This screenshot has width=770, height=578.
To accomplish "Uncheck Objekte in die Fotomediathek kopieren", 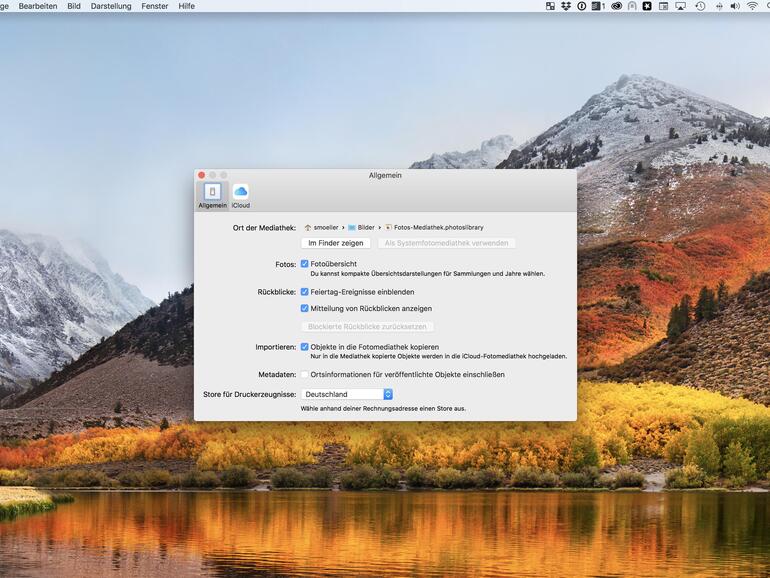I will [x=304, y=347].
